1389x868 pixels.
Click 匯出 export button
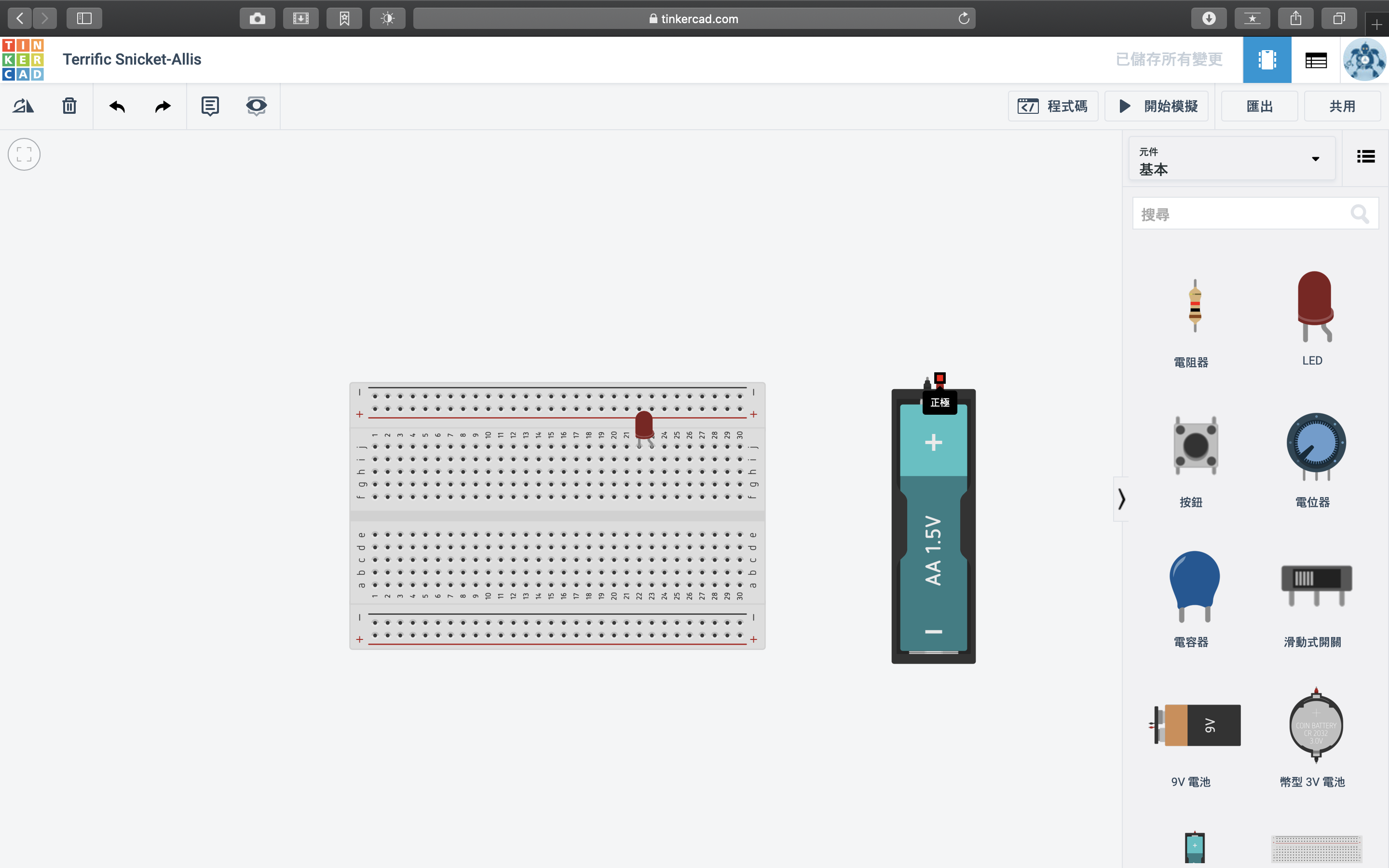[x=1259, y=106]
